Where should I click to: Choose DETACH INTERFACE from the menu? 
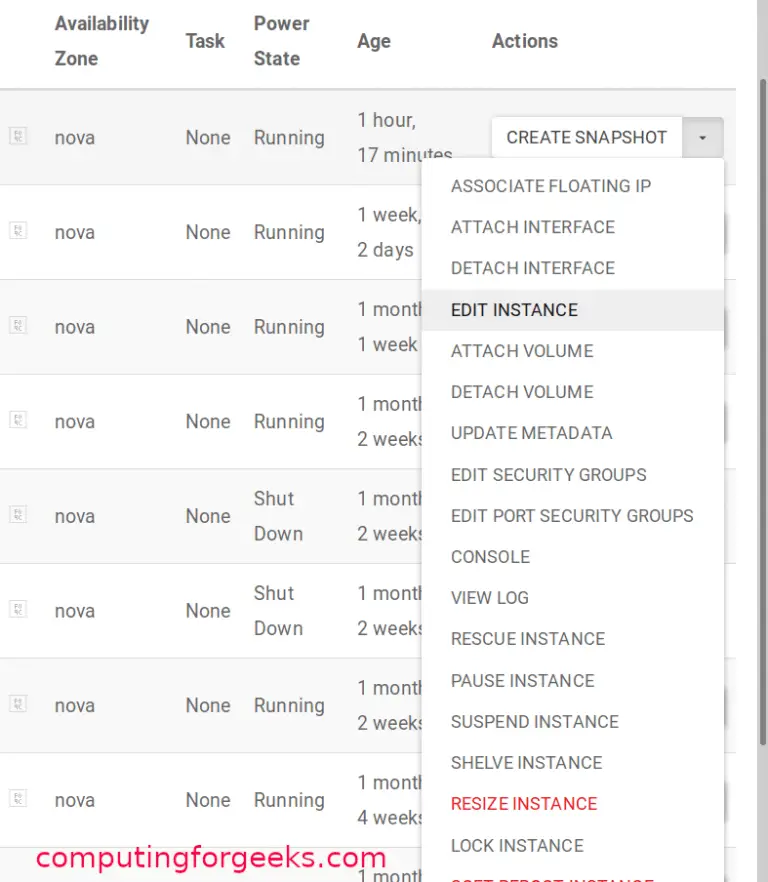(x=533, y=268)
